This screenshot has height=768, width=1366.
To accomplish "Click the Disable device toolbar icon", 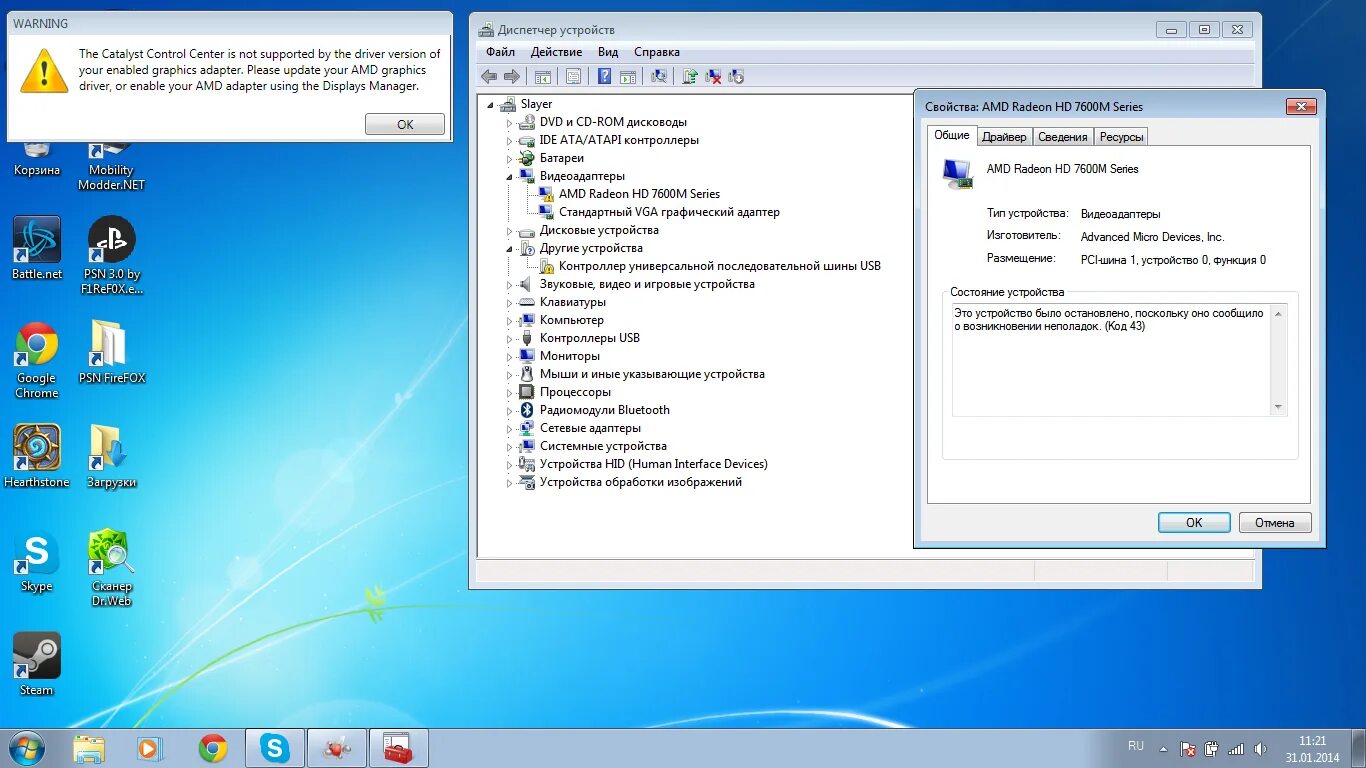I will pyautogui.click(x=737, y=76).
